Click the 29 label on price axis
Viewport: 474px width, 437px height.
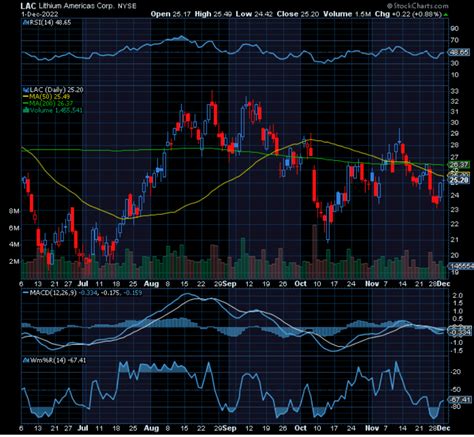(x=454, y=134)
